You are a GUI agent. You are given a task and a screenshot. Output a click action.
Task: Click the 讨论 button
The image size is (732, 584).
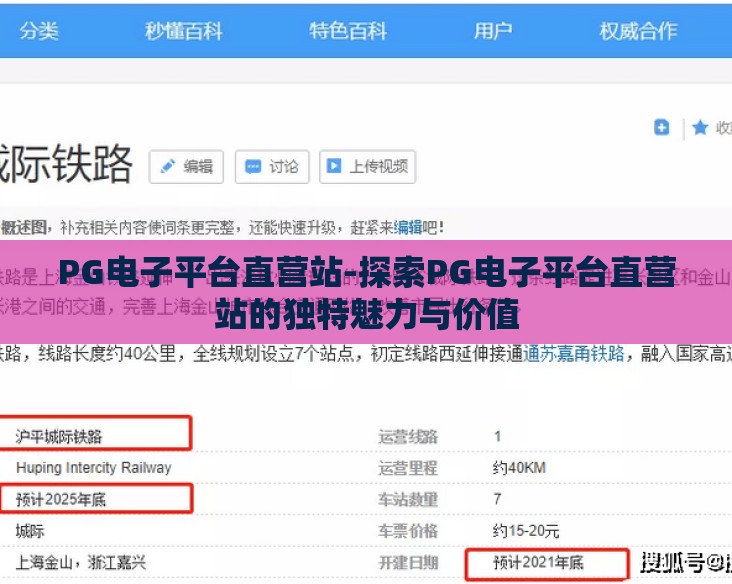272,167
